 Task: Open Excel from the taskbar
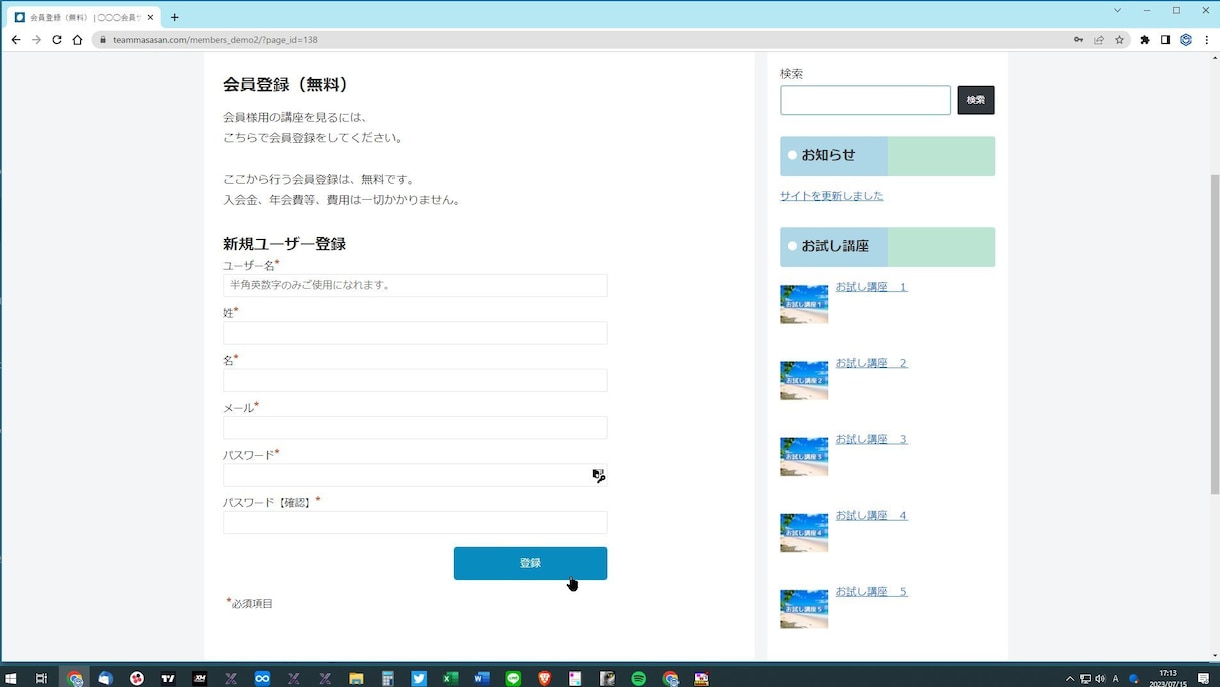click(450, 678)
